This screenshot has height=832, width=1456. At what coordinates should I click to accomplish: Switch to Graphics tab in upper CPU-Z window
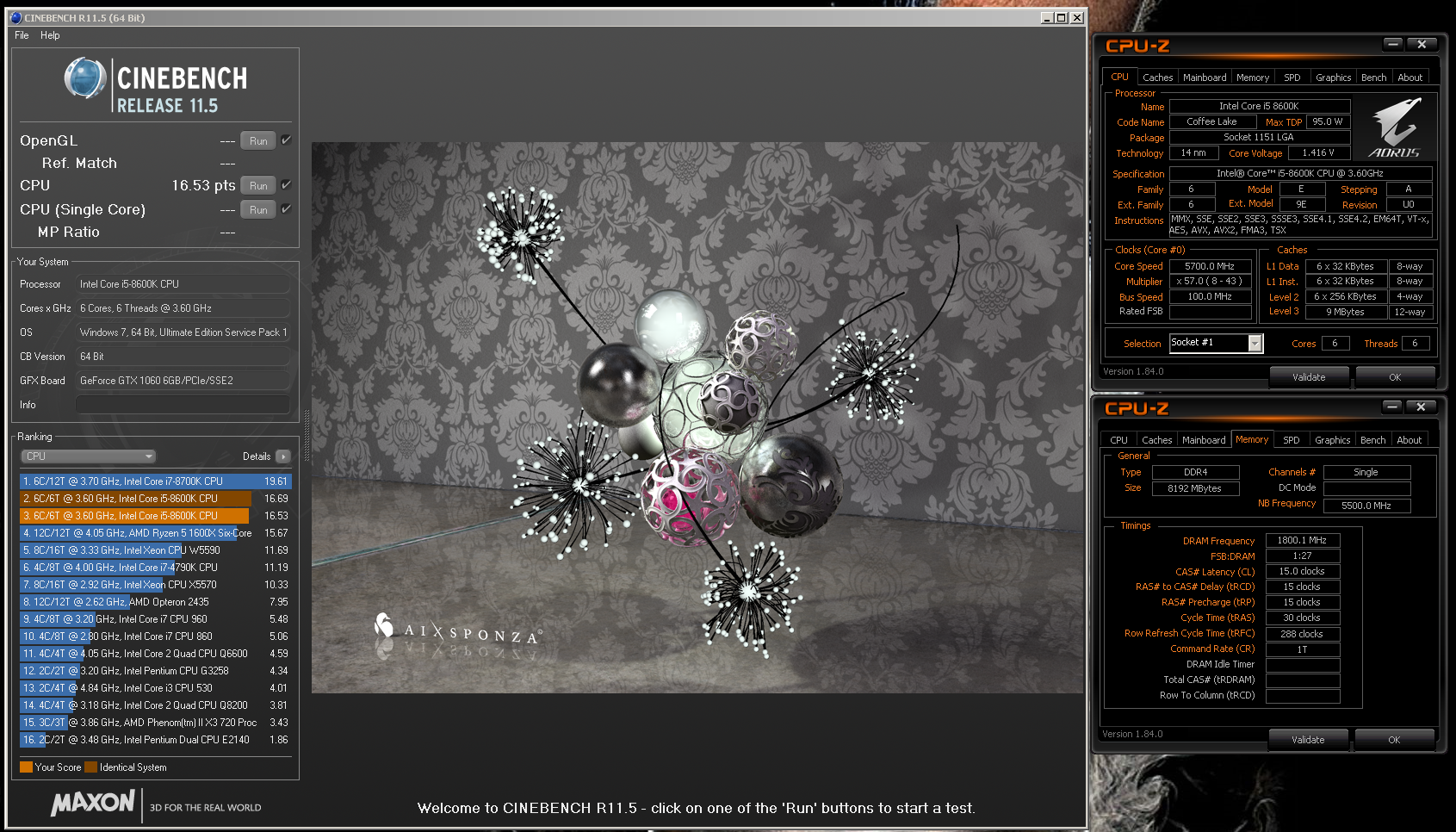pos(1333,78)
